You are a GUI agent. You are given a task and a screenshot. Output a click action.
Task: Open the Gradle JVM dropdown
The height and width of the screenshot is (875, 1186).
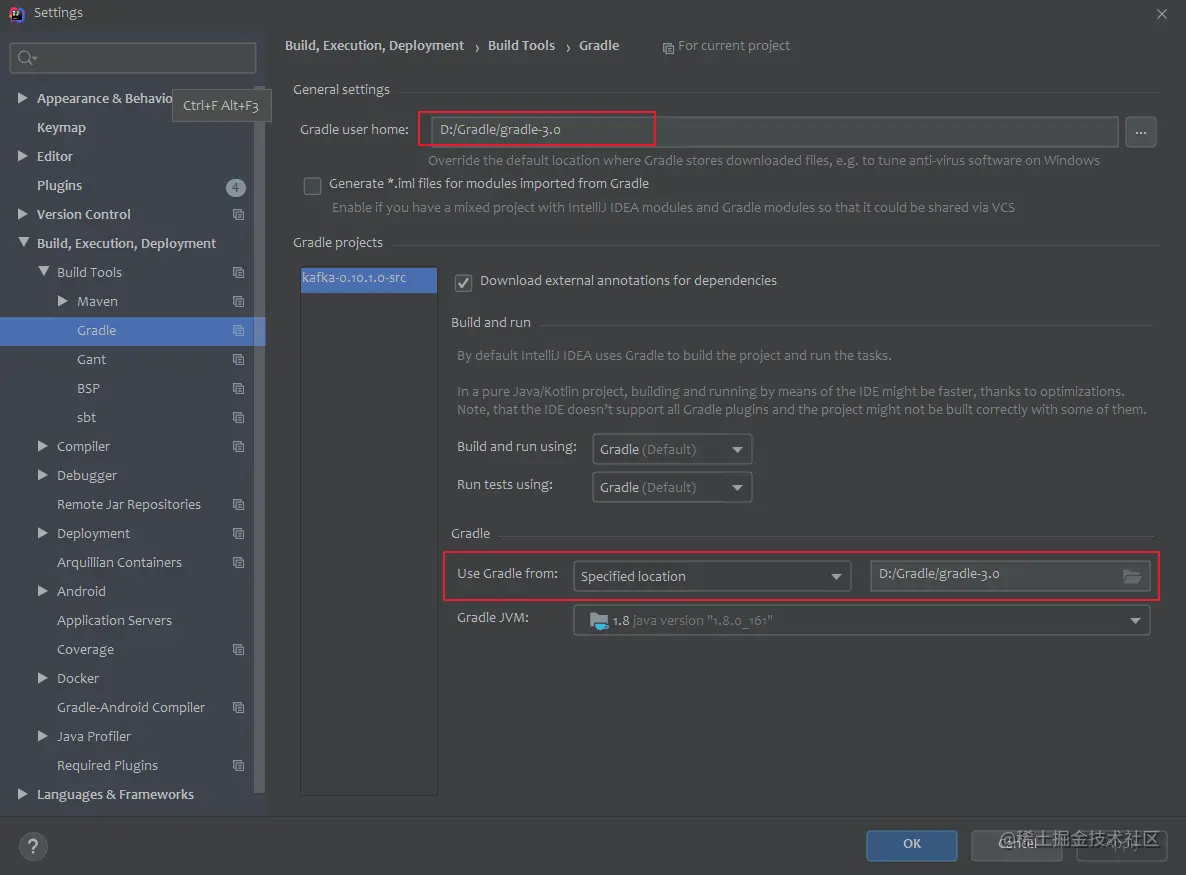tap(862, 620)
